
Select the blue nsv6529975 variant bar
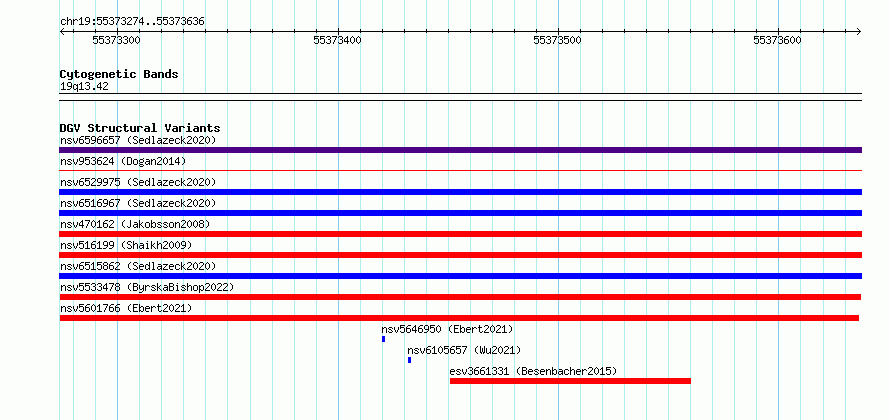460,192
